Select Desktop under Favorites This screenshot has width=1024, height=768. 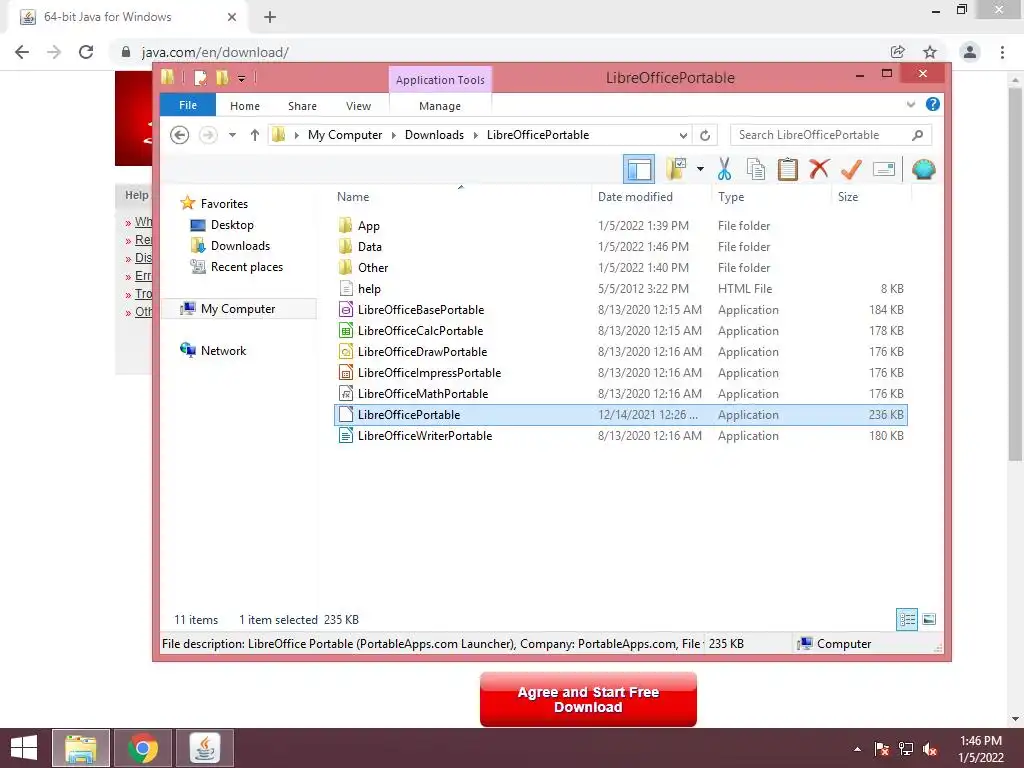click(222, 225)
